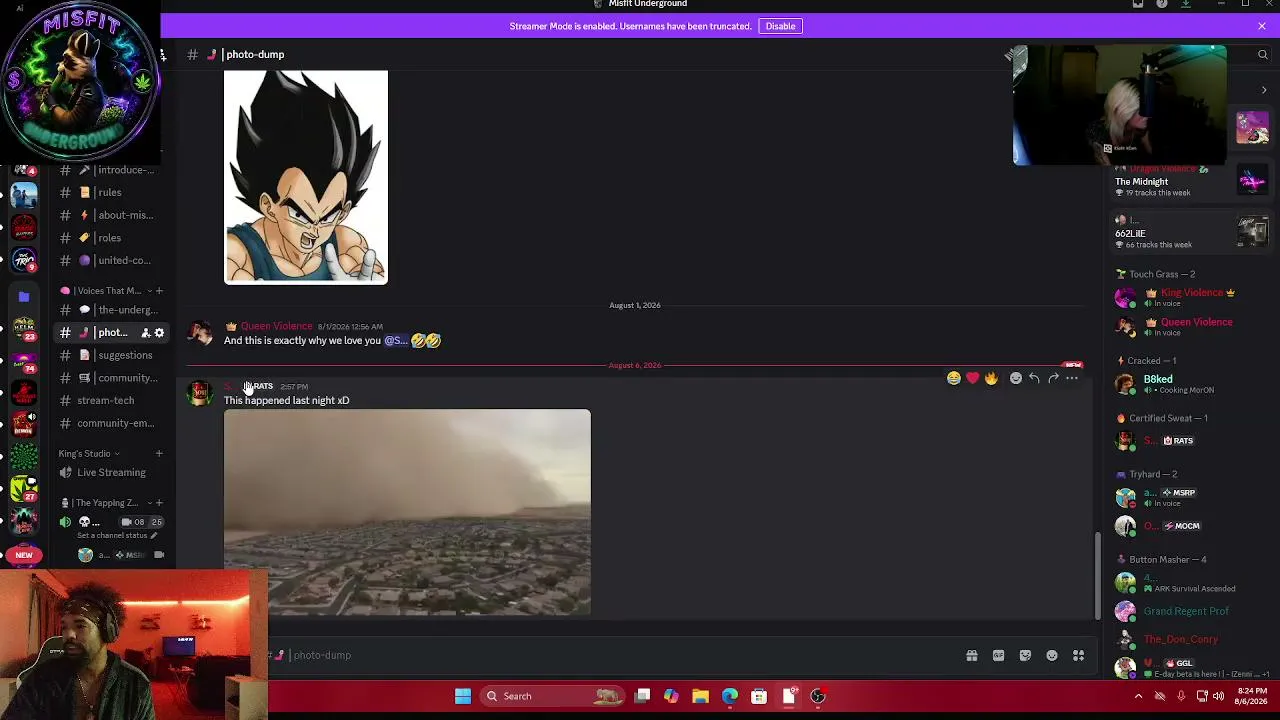Dismiss the Streamer Mode banner
1280x720 pixels.
1262,26
